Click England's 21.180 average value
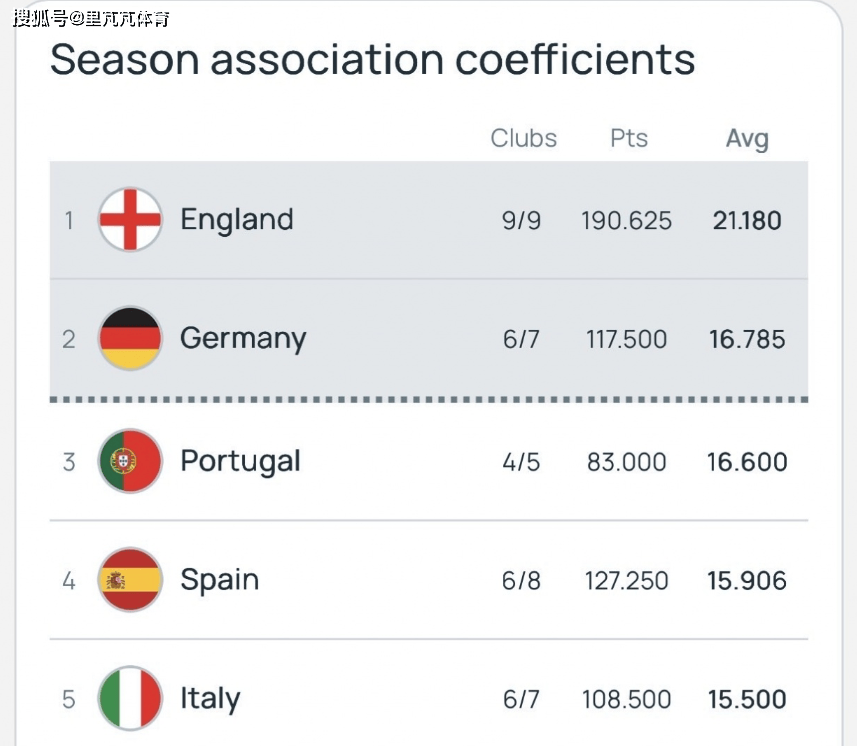 tap(747, 220)
